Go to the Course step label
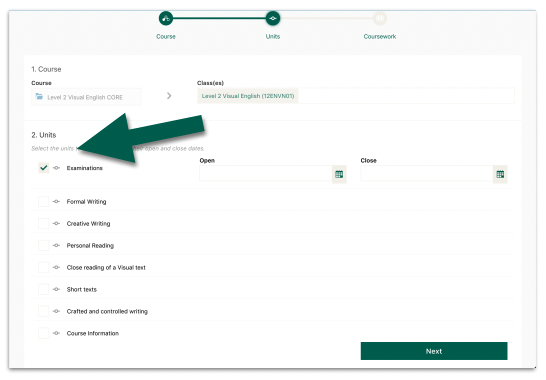The width and height of the screenshot is (546, 380). coord(166,37)
